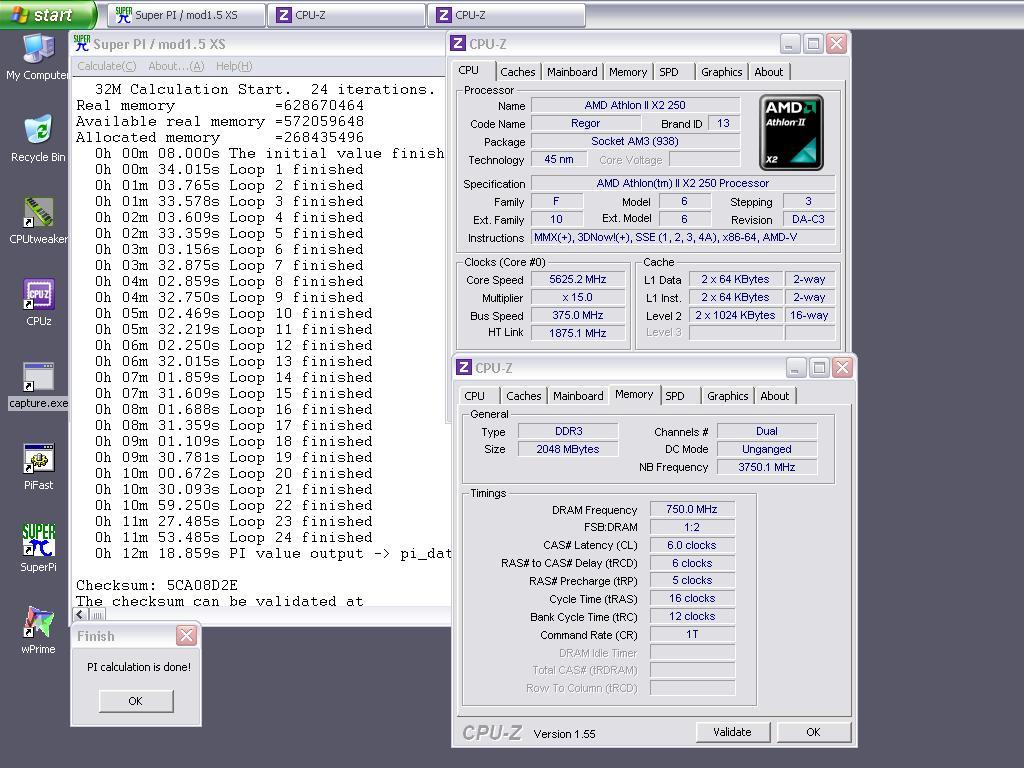Open the Calculate(C) menu in Super PI
1024x768 pixels.
pos(106,66)
